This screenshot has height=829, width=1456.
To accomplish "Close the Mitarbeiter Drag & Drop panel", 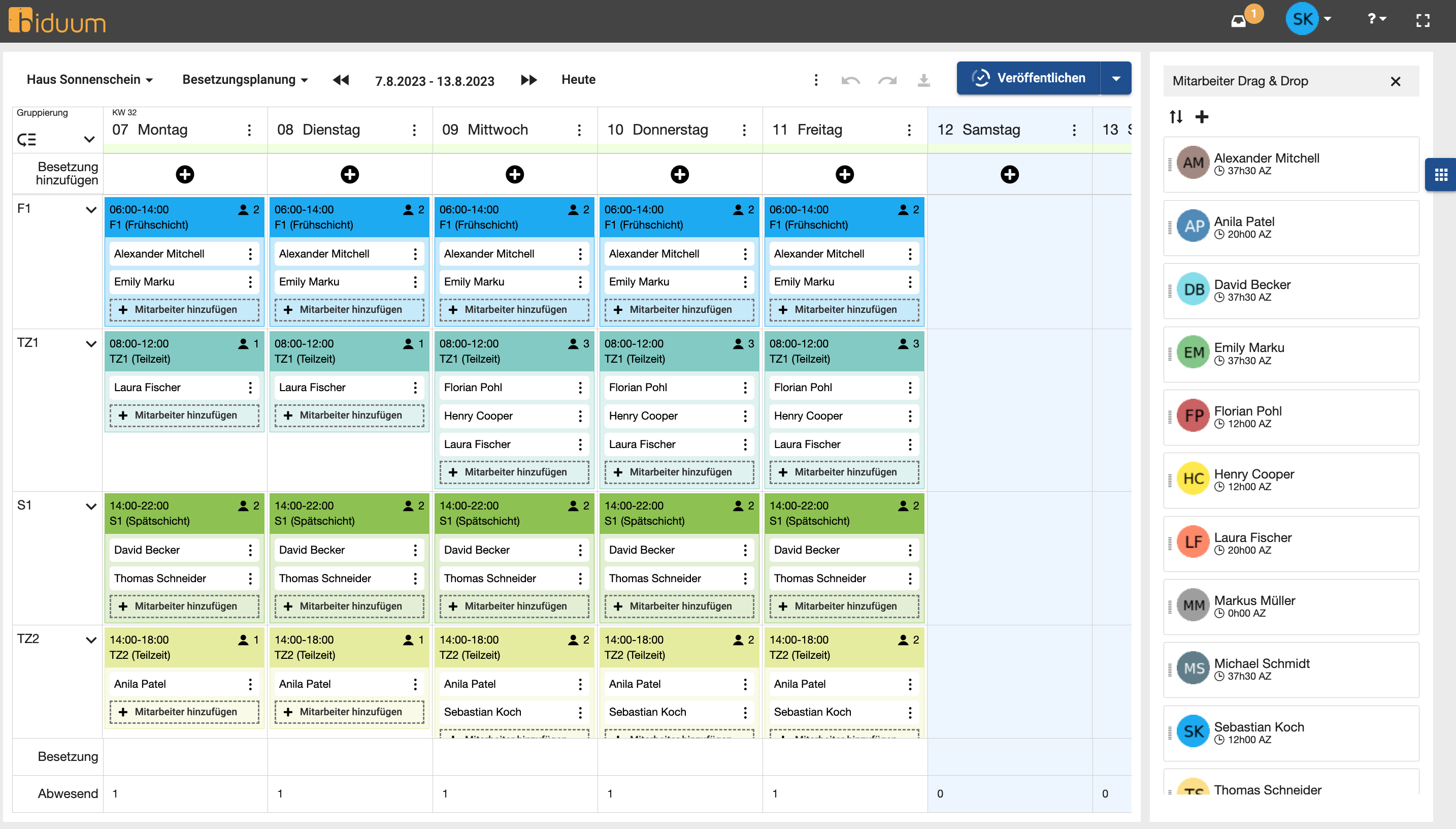I will (1395, 81).
